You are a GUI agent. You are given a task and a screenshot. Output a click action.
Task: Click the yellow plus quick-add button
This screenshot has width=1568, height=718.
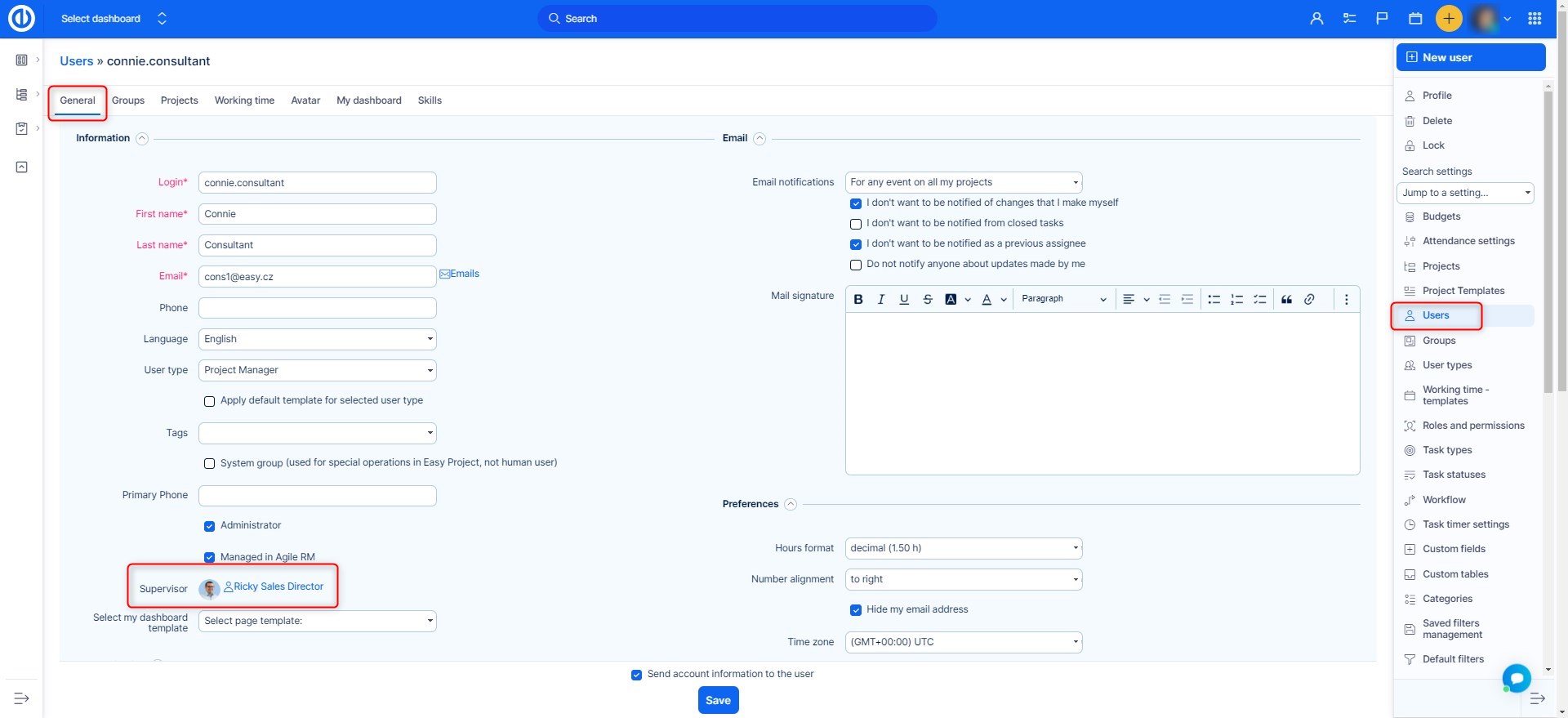pos(1449,18)
